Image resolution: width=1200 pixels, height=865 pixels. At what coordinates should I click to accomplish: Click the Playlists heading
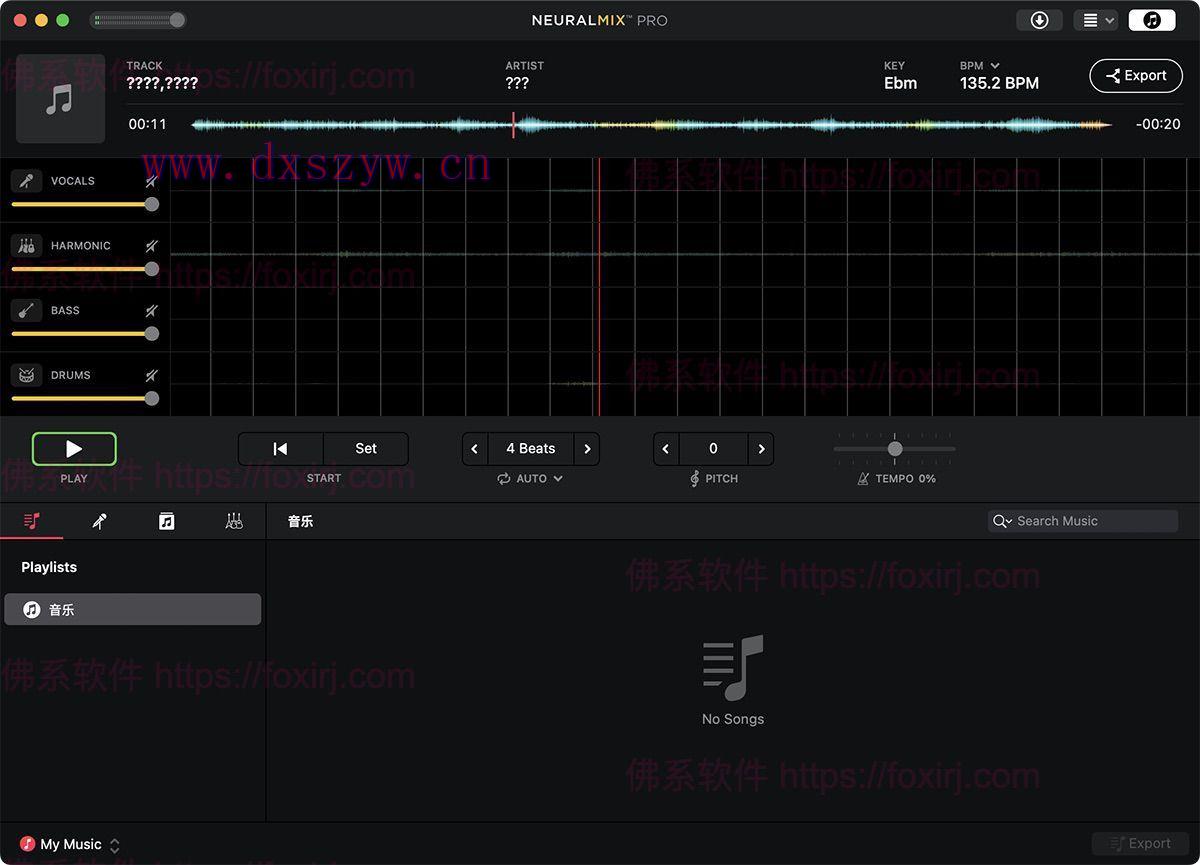coord(49,567)
